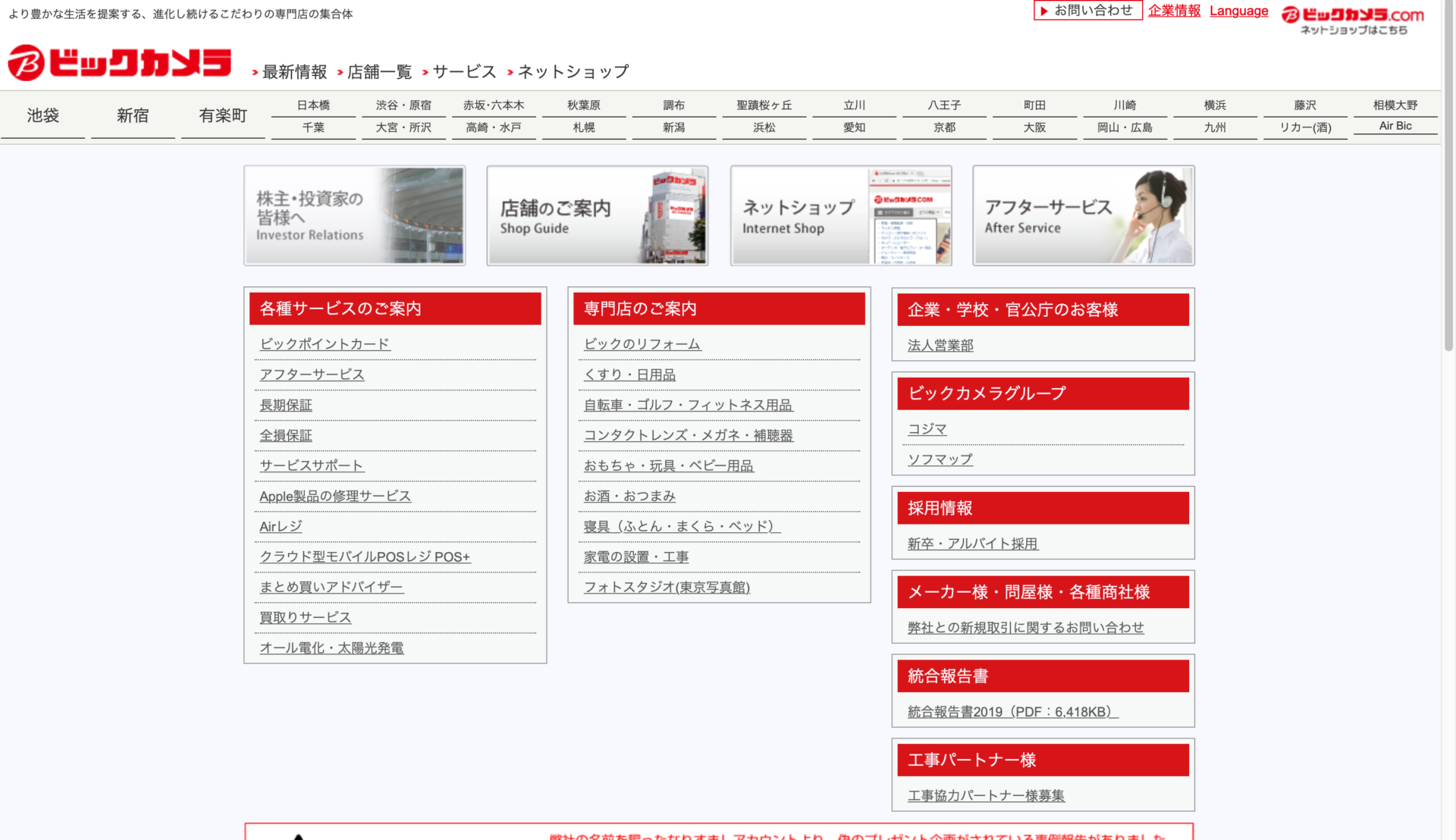Choose the 池袋 store tab
Viewport: 1456px width, 840px height.
pos(42,115)
